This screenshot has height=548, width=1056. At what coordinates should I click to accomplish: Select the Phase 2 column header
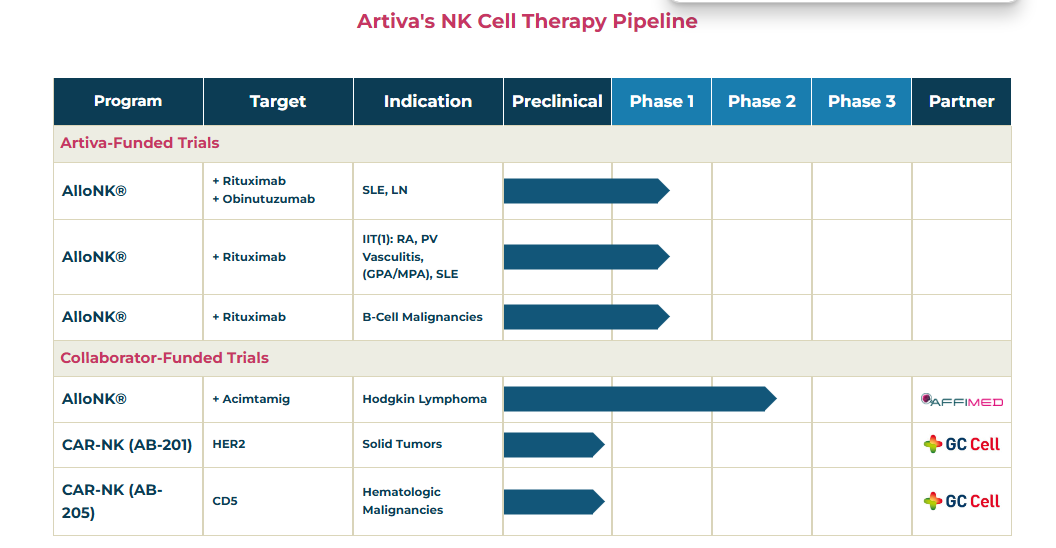click(762, 101)
